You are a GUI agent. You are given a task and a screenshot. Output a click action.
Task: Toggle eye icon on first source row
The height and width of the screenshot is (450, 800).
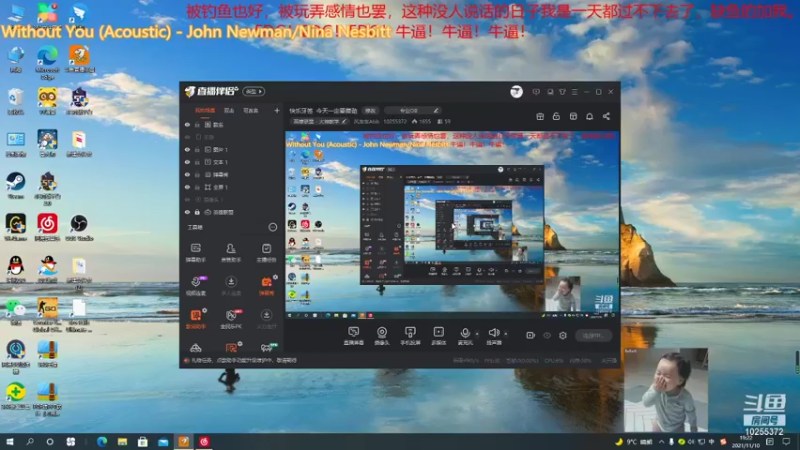[x=187, y=124]
